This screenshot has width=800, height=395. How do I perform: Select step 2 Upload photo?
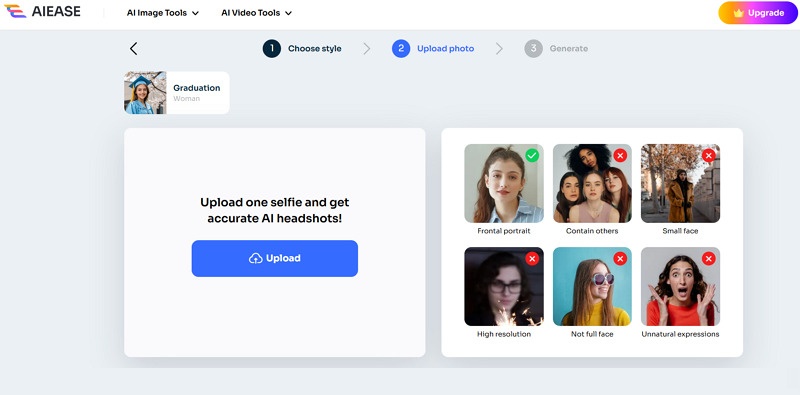coord(433,48)
